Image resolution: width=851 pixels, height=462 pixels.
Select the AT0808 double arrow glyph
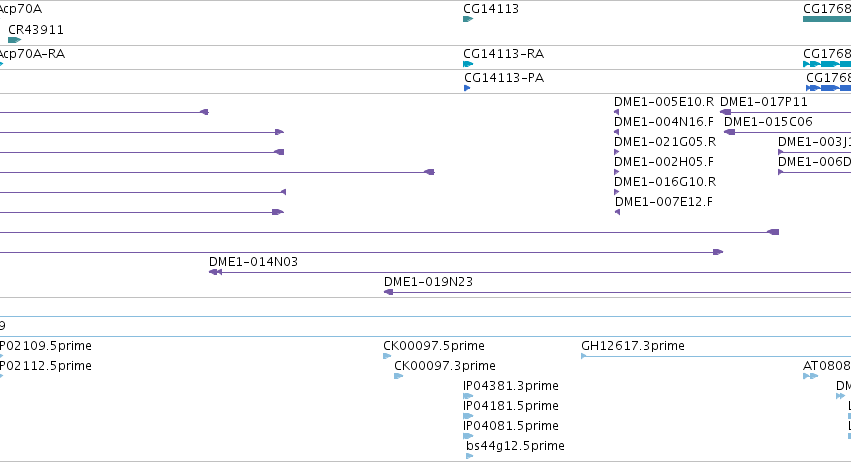pos(810,376)
